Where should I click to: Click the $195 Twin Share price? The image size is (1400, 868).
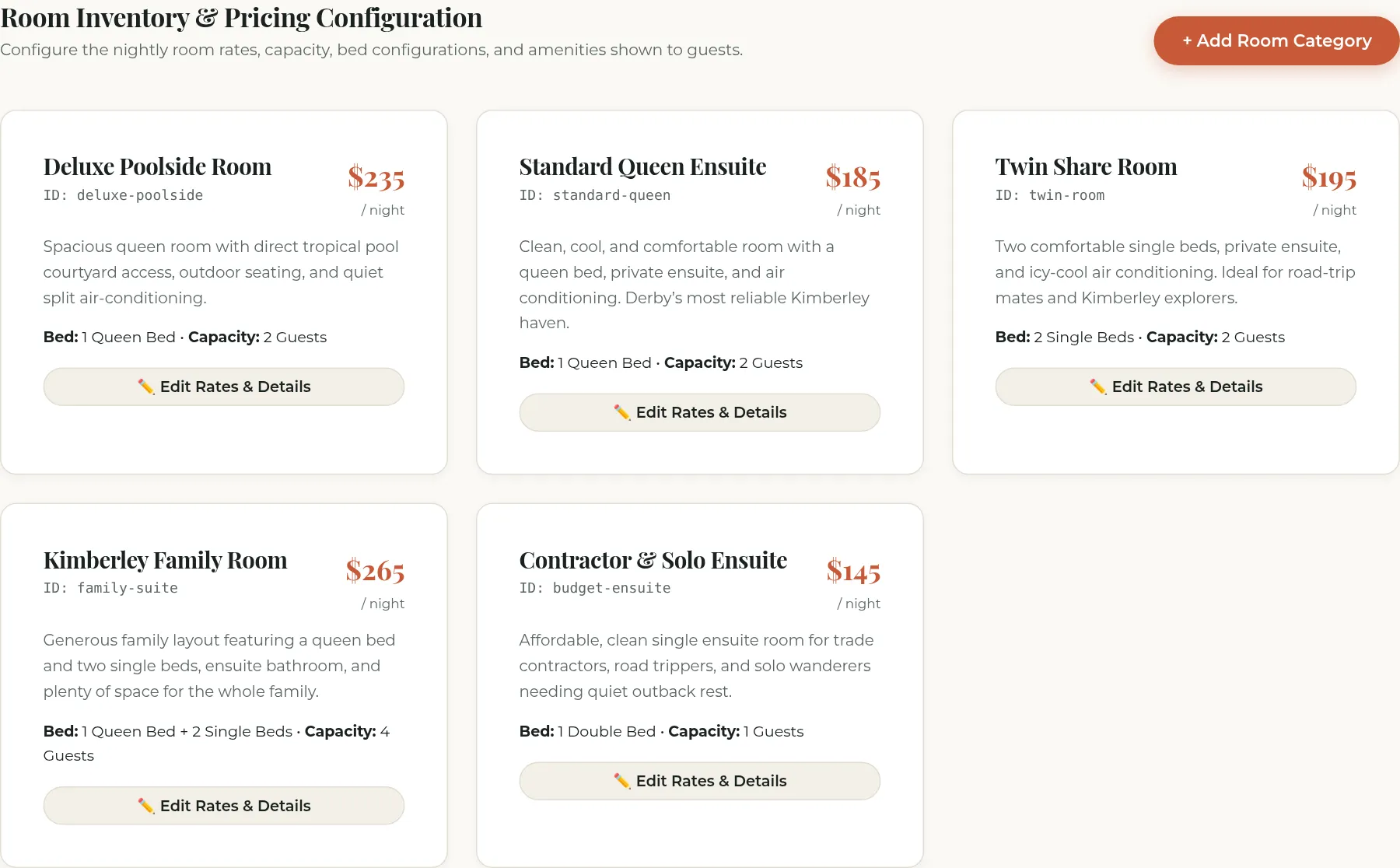click(1329, 177)
